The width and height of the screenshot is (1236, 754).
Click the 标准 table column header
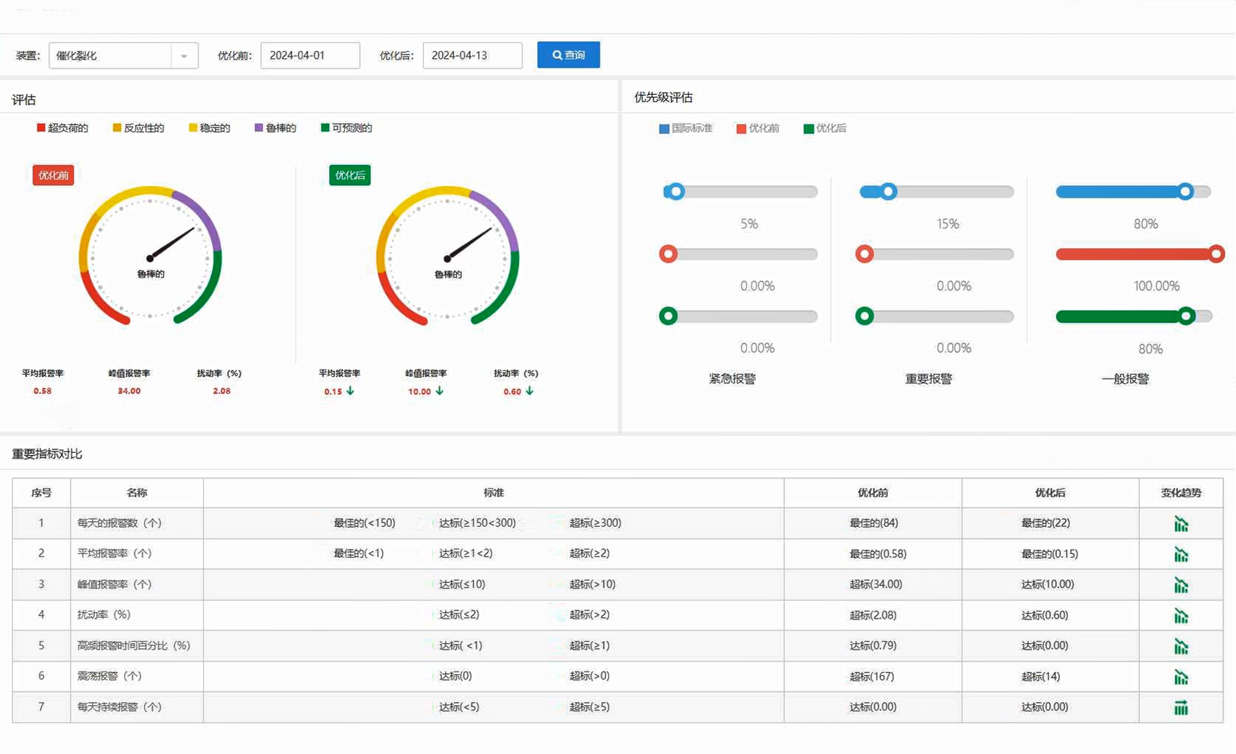coord(493,493)
